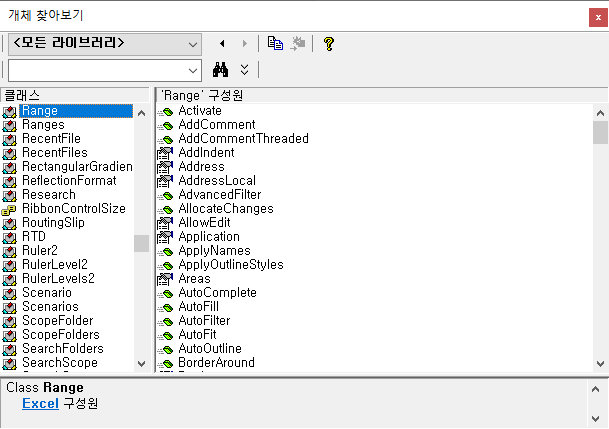The height and width of the screenshot is (429, 609).
Task: Open the search text dropdown arrow
Action: [193, 71]
